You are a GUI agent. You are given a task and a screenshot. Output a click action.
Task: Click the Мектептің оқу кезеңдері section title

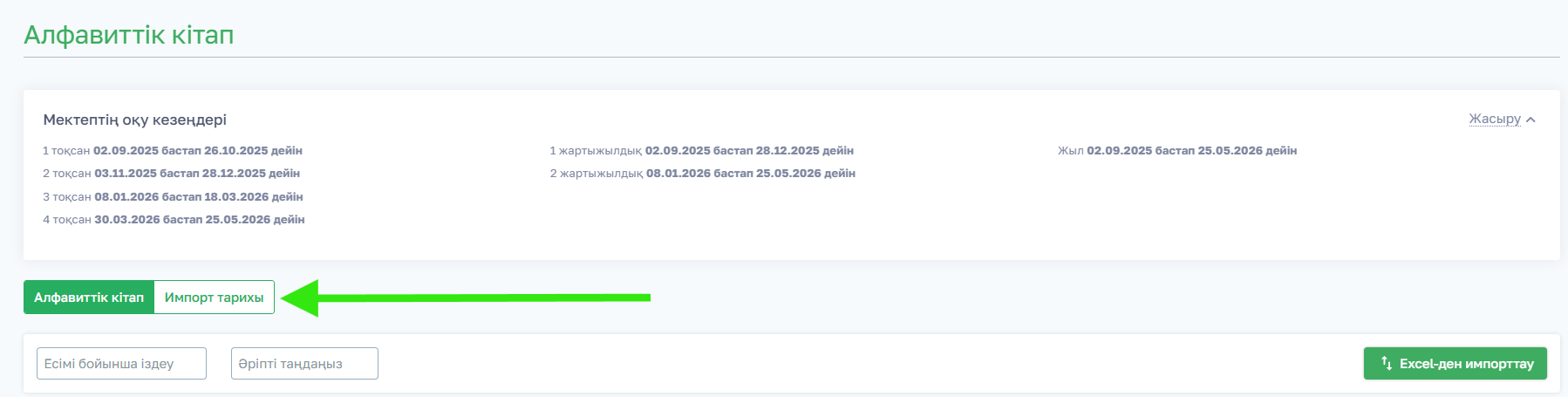[135, 120]
